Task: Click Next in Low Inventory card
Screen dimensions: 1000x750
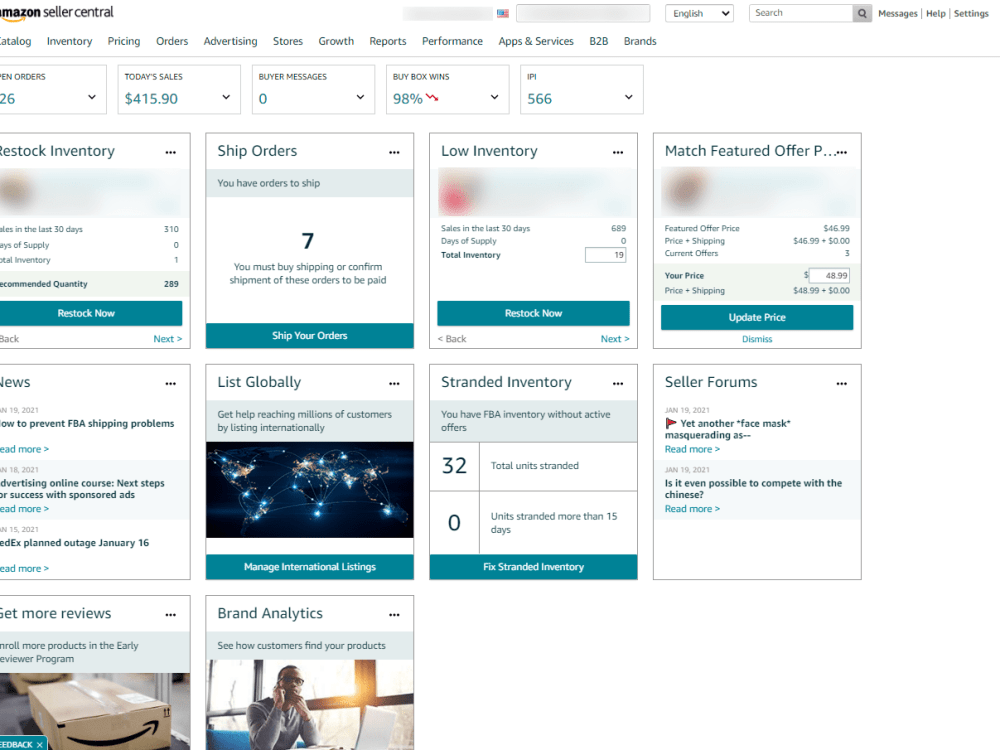Action: pyautogui.click(x=615, y=339)
